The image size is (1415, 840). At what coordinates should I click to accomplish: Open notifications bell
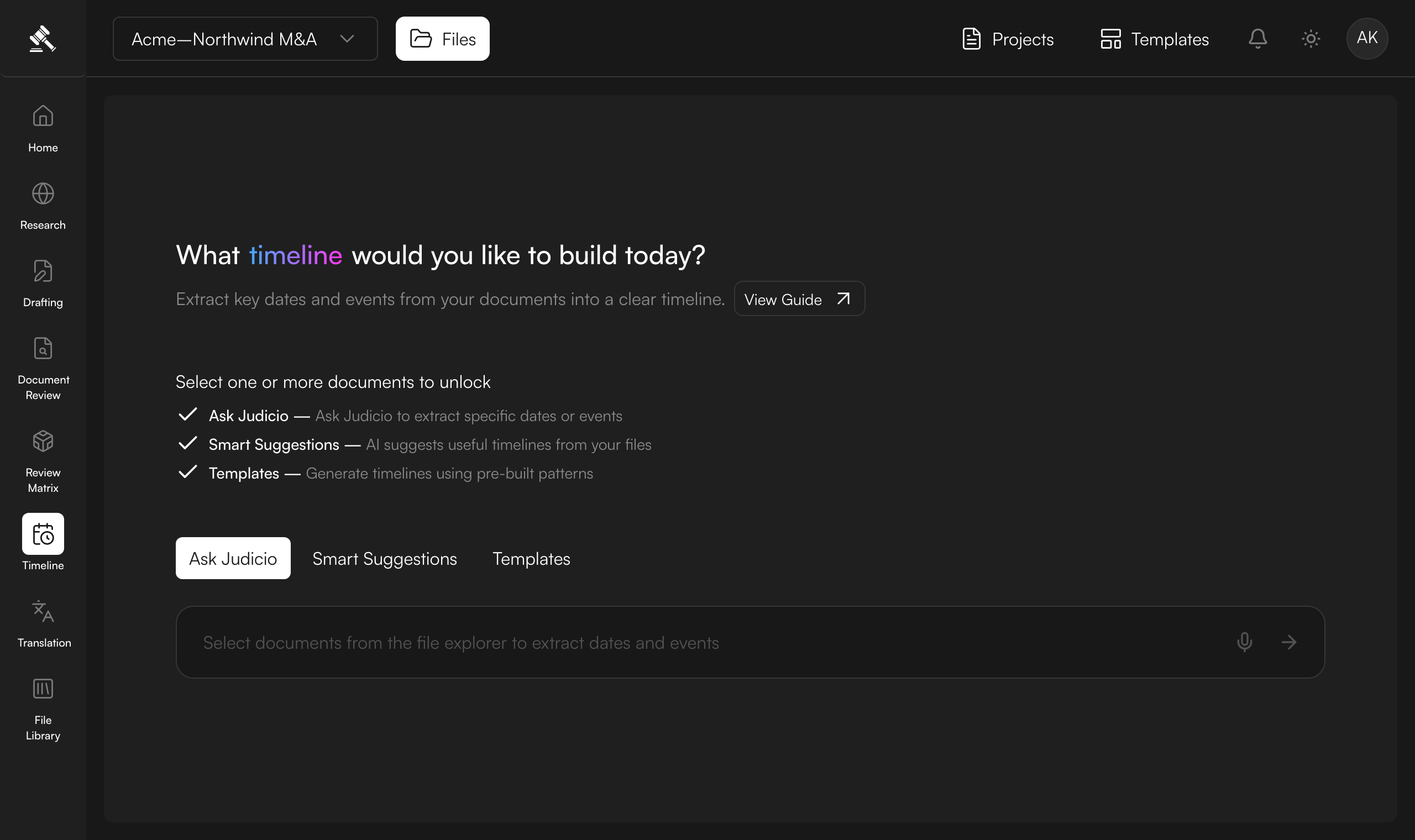tap(1257, 39)
